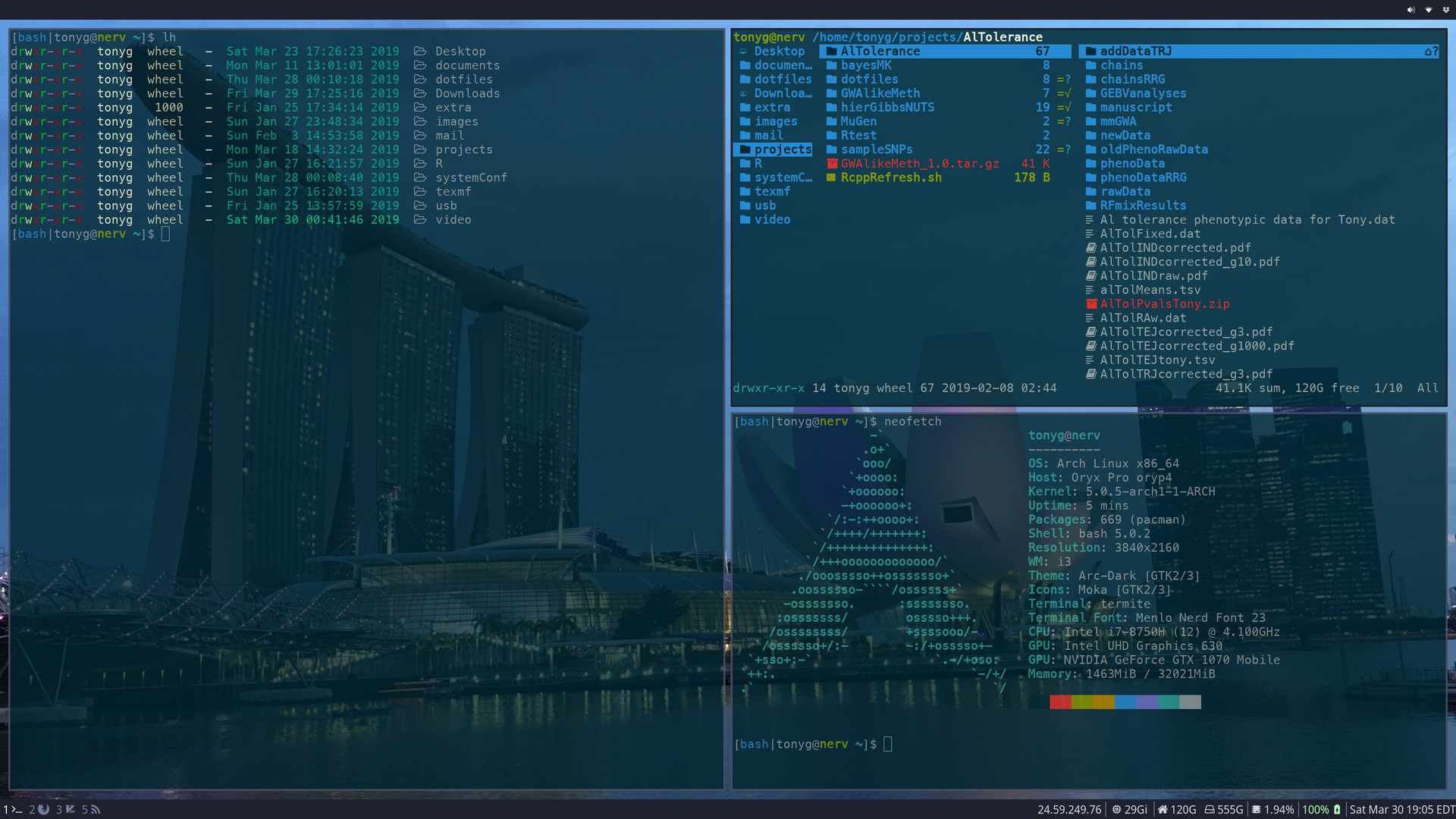Switch to workspace 1 terminal
This screenshot has height=819, width=1456.
click(x=12, y=809)
